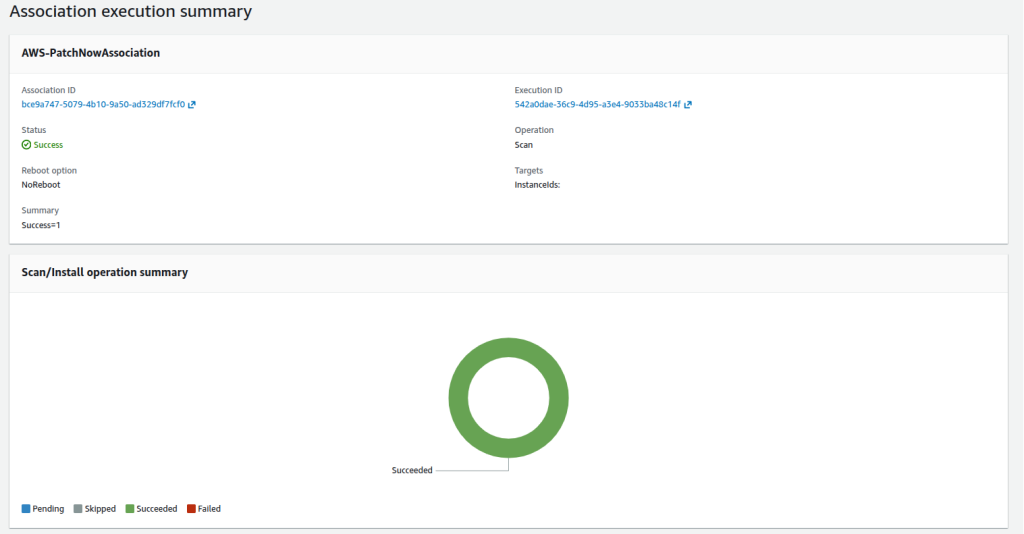The image size is (1024, 534).
Task: Click the NoReboot value
Action: click(40, 185)
